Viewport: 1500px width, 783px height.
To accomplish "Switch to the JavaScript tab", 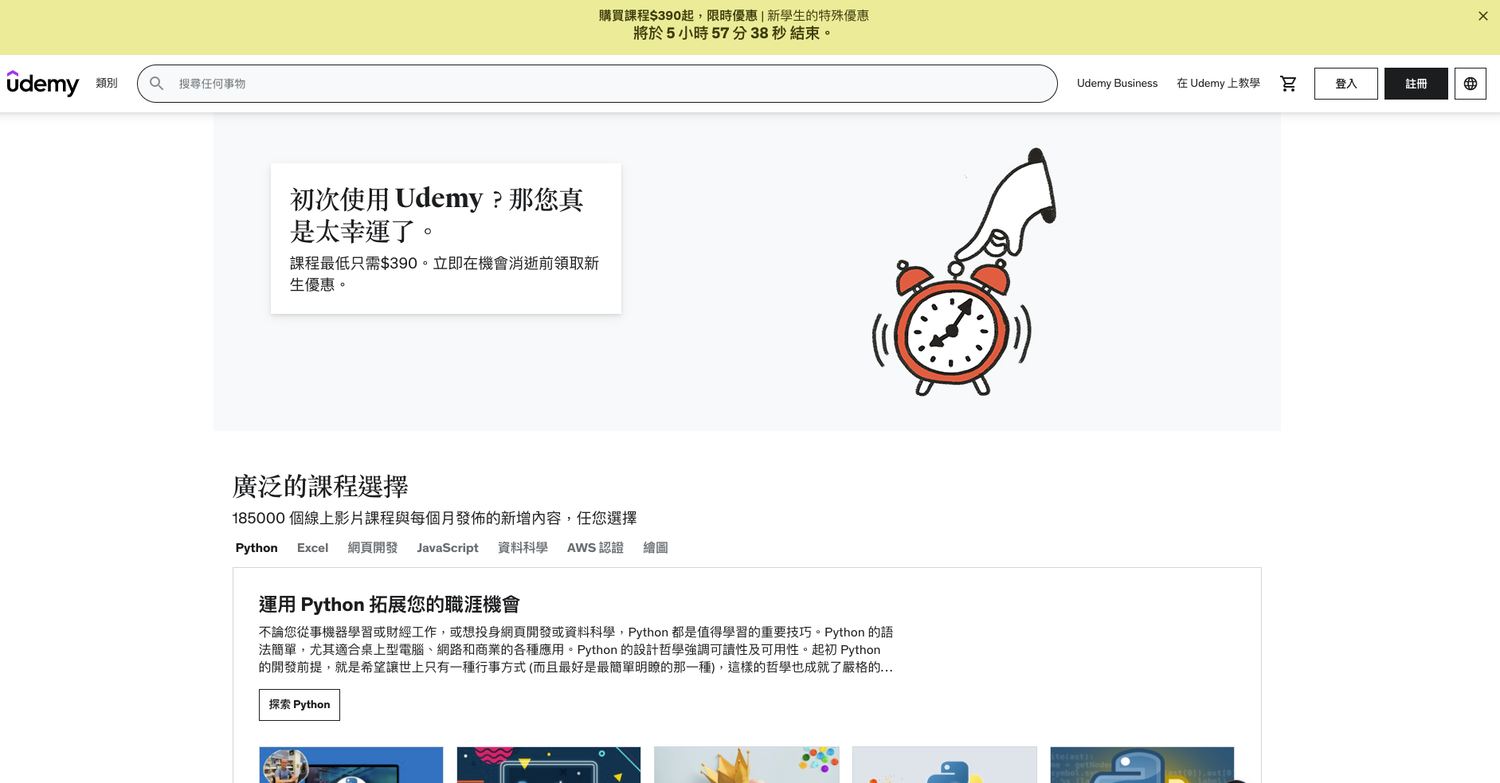I will pos(448,548).
